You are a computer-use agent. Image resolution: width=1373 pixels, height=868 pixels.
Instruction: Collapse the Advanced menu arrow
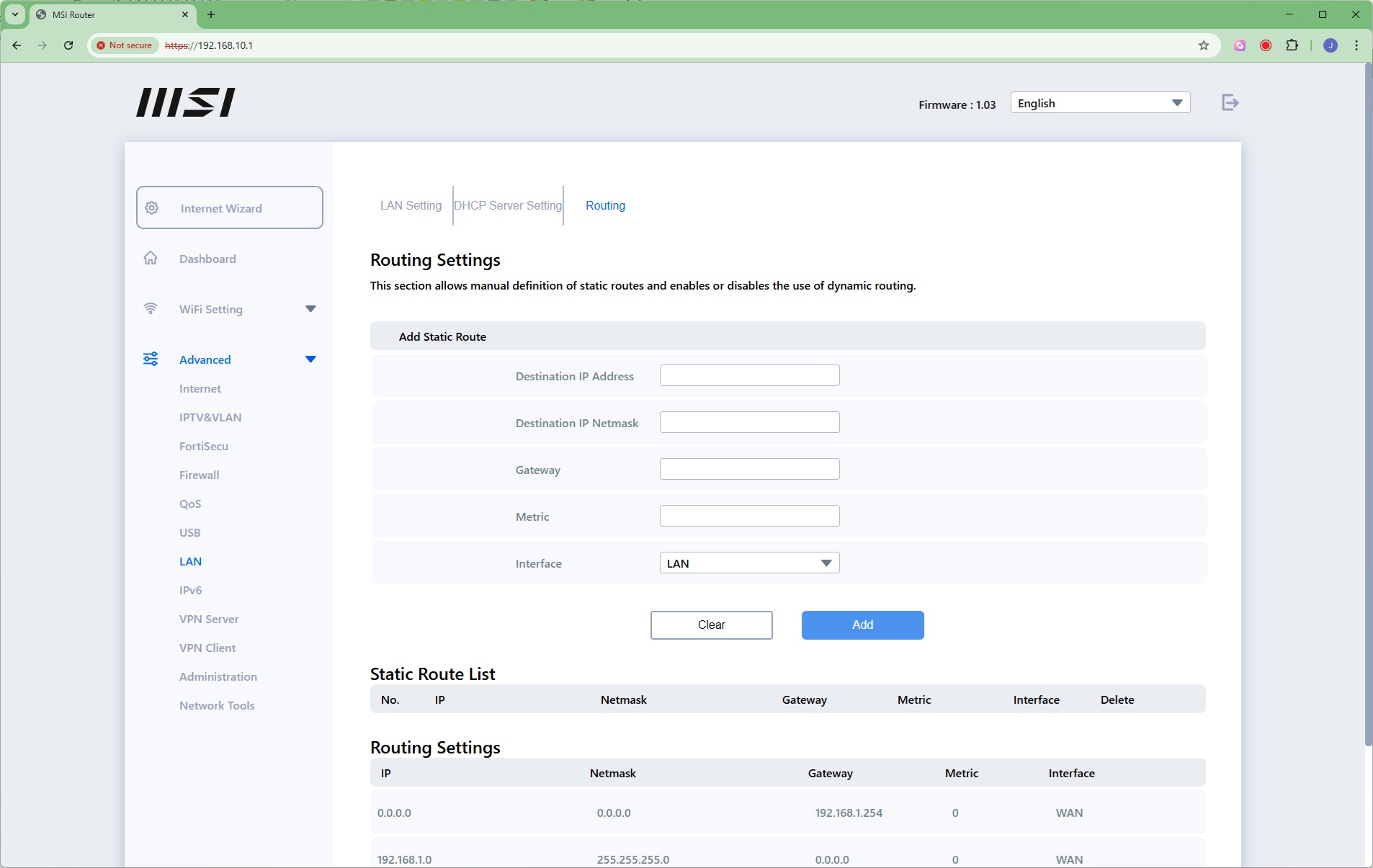click(310, 359)
